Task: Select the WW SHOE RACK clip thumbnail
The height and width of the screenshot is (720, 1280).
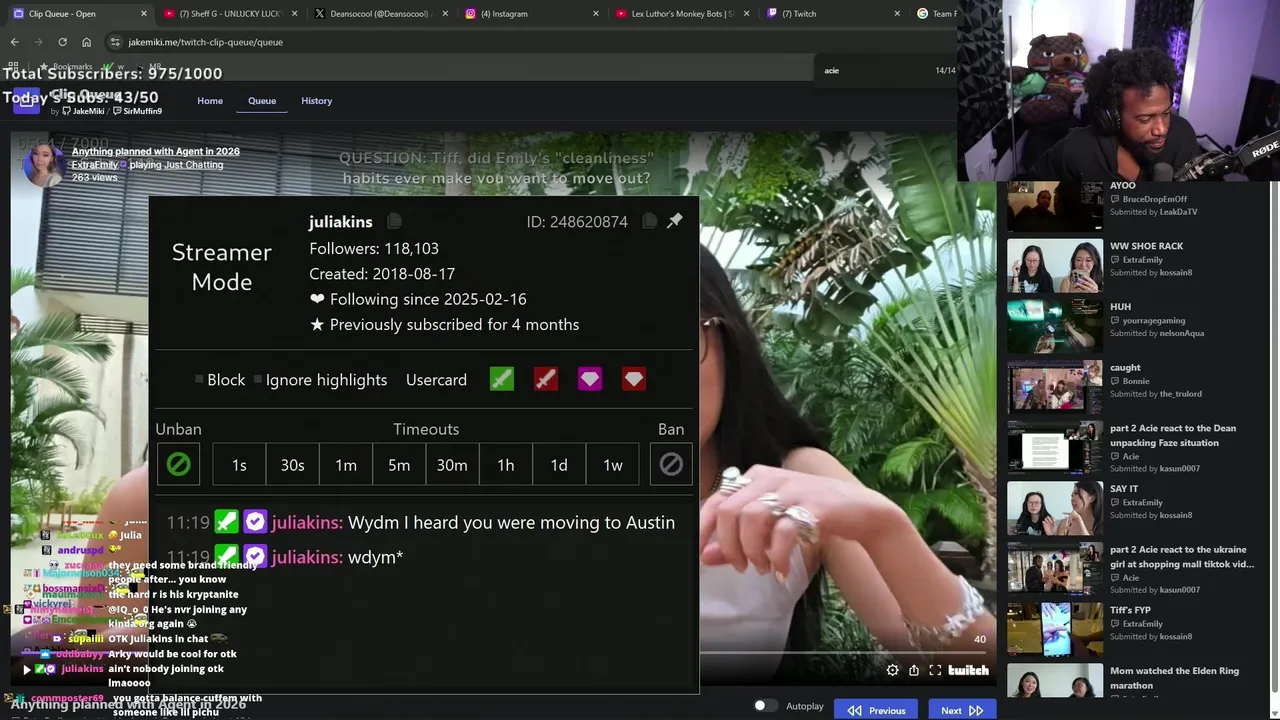Action: coord(1054,265)
